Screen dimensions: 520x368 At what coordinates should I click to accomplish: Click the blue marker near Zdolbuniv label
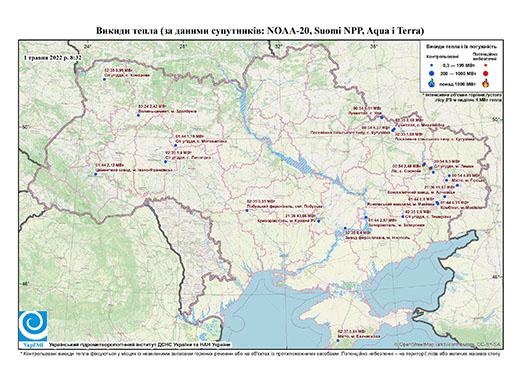click(138, 115)
